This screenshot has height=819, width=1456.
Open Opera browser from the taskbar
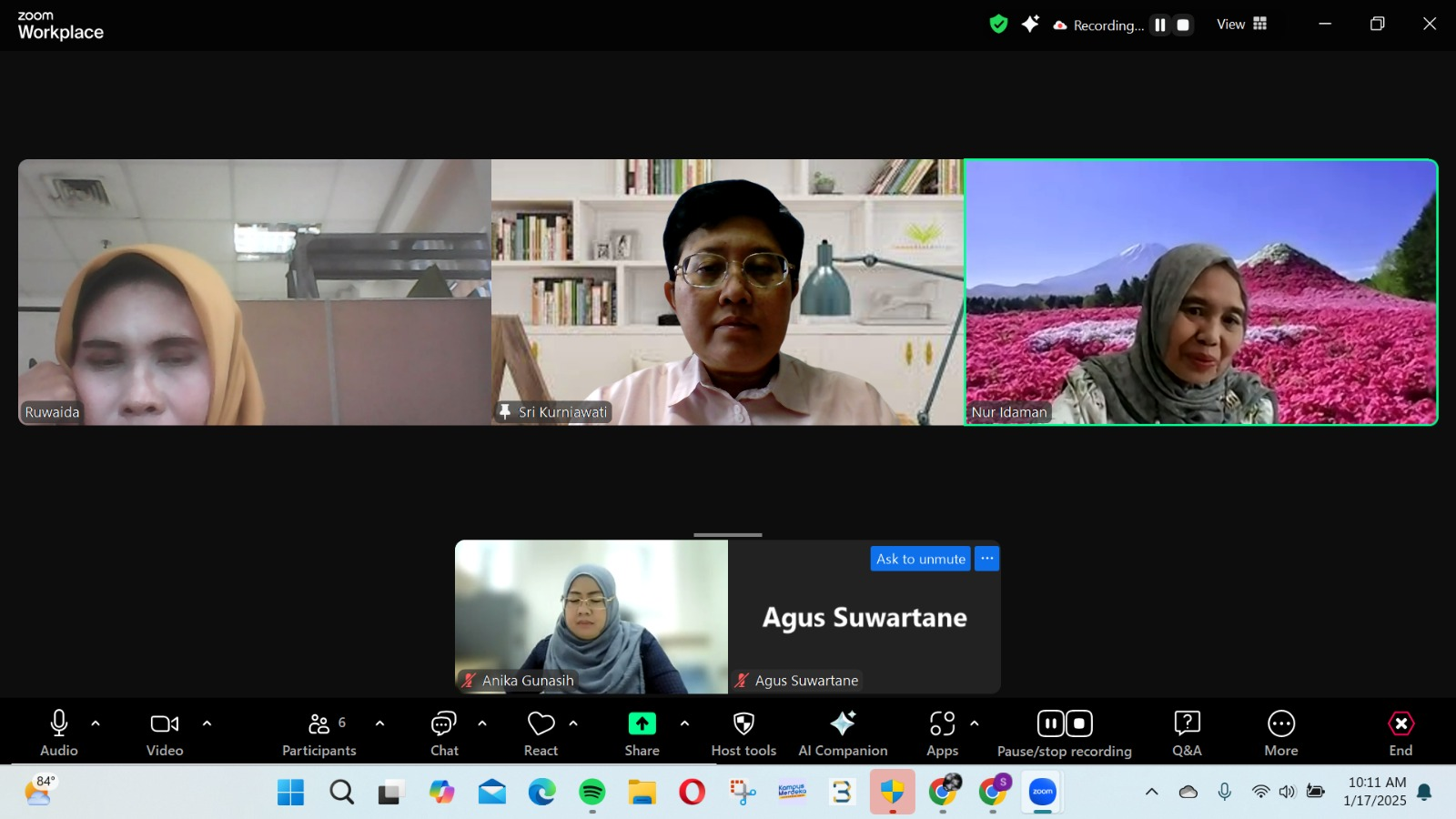693,793
